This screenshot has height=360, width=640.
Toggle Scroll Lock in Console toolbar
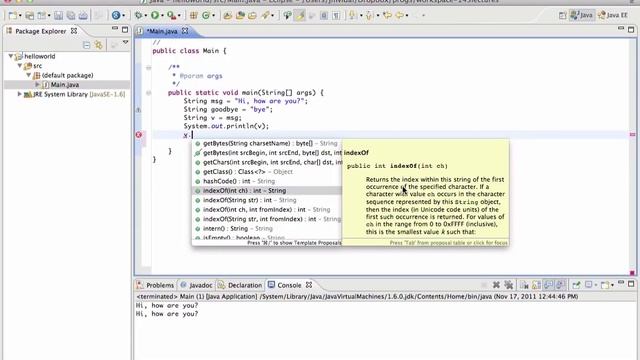point(536,285)
